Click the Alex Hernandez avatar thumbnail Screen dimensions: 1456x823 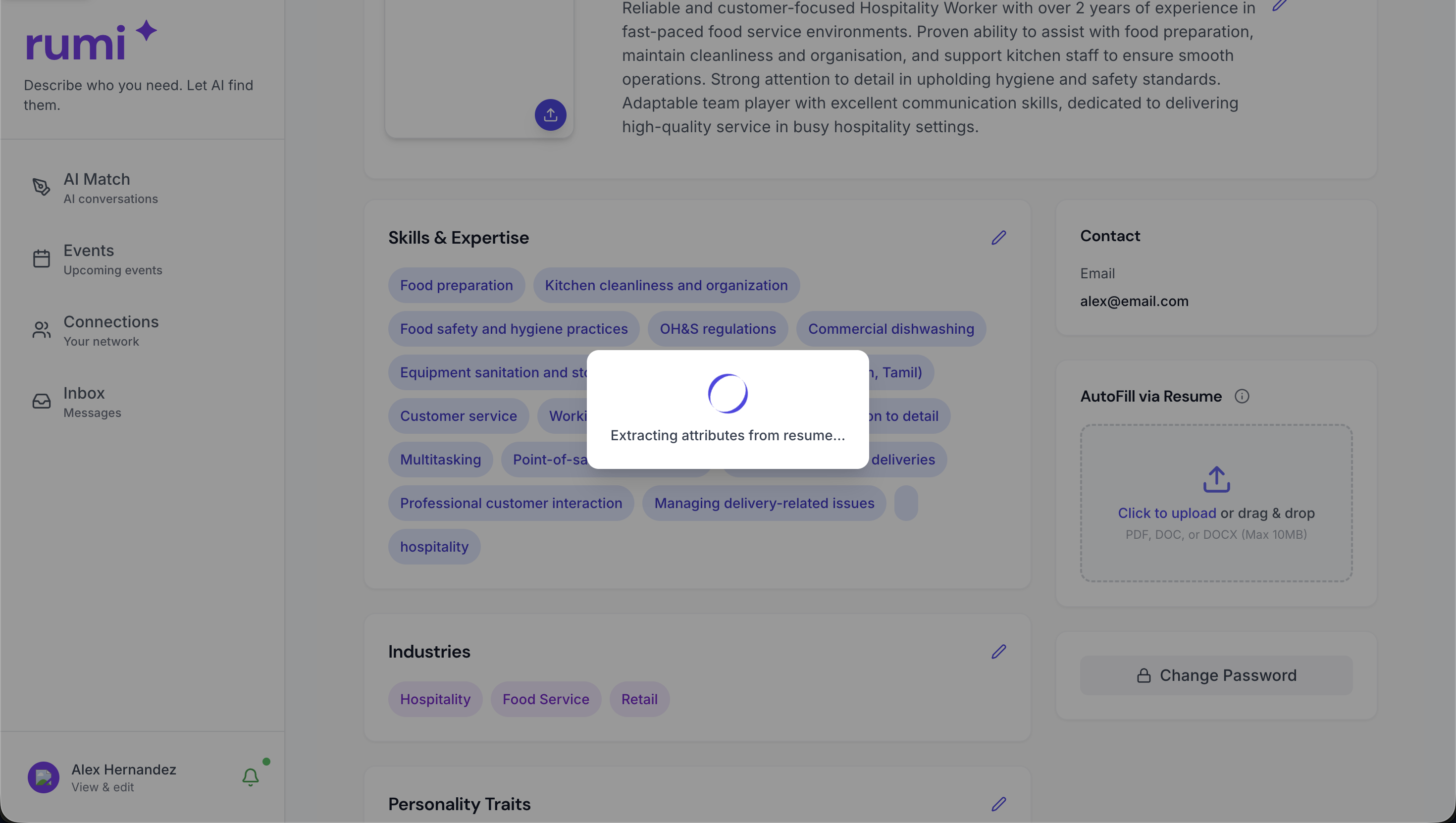pos(43,777)
